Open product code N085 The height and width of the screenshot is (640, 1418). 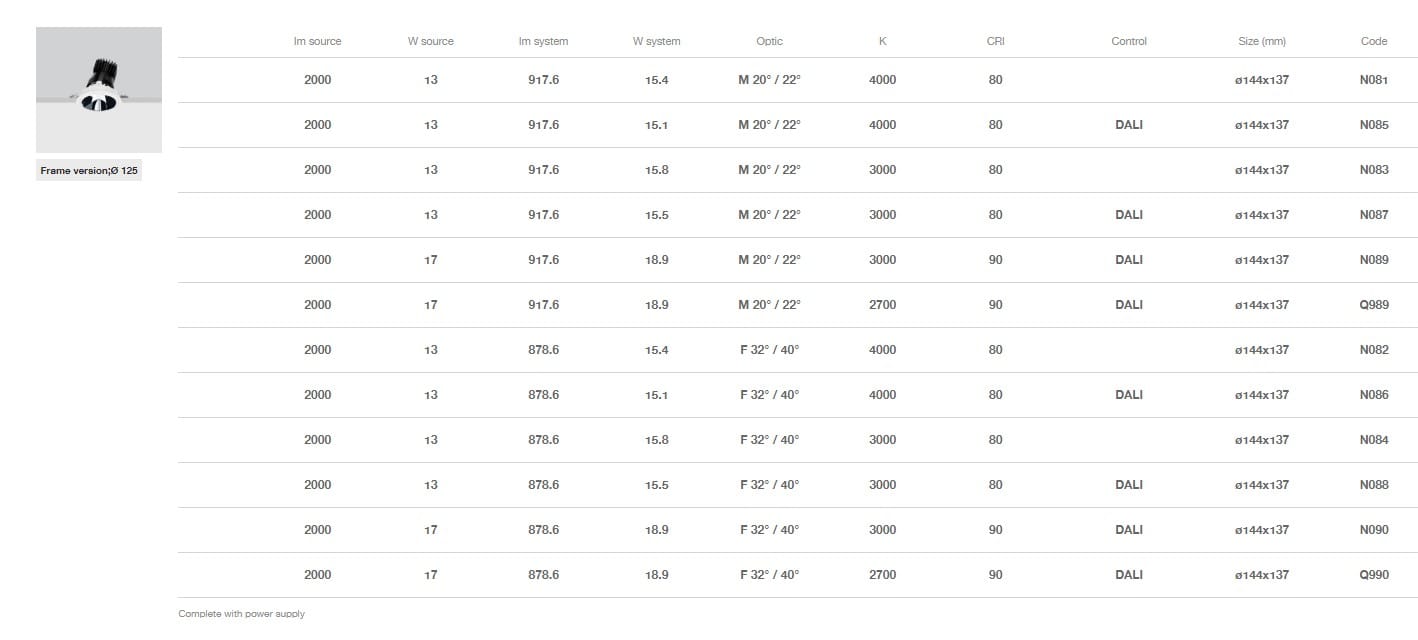coord(1373,125)
